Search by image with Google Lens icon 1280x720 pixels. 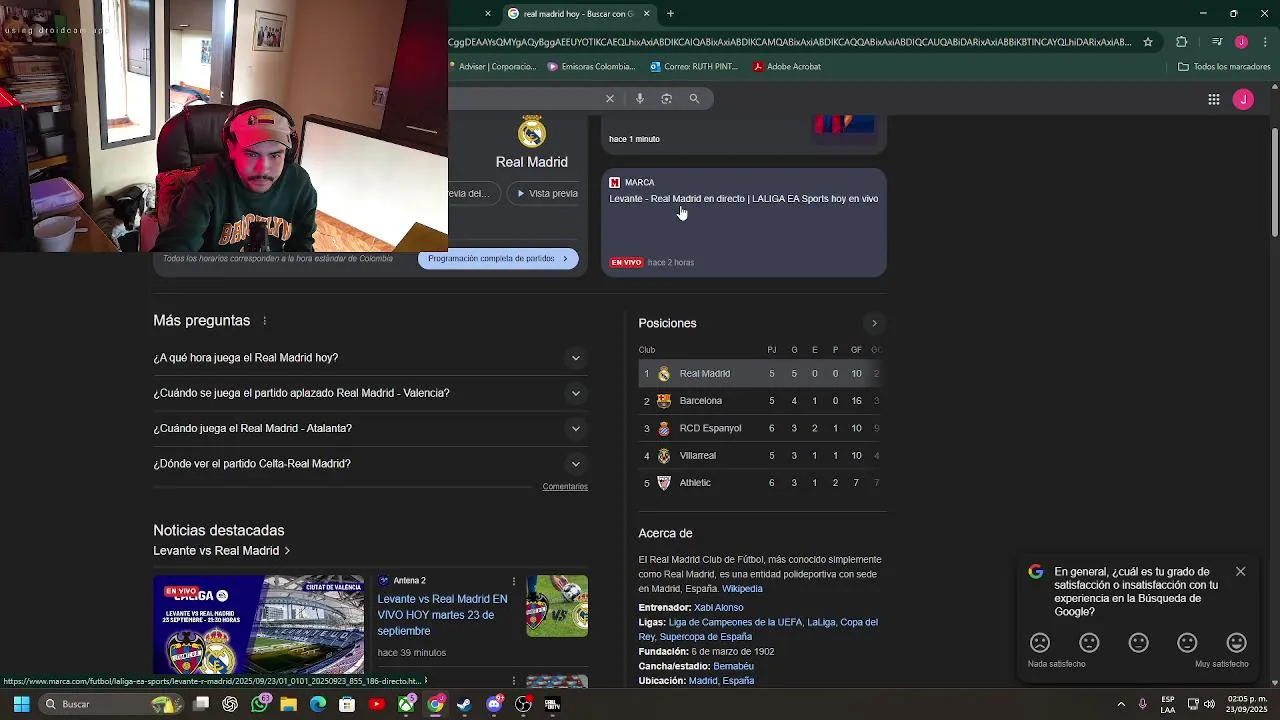(667, 98)
